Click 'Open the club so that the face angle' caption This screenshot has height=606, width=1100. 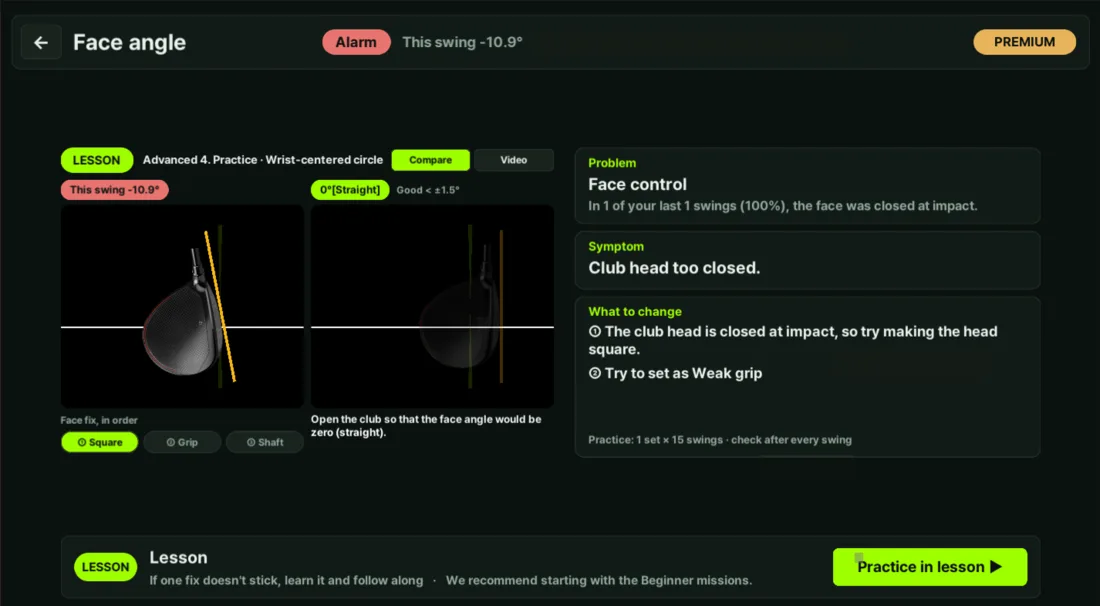[426, 426]
